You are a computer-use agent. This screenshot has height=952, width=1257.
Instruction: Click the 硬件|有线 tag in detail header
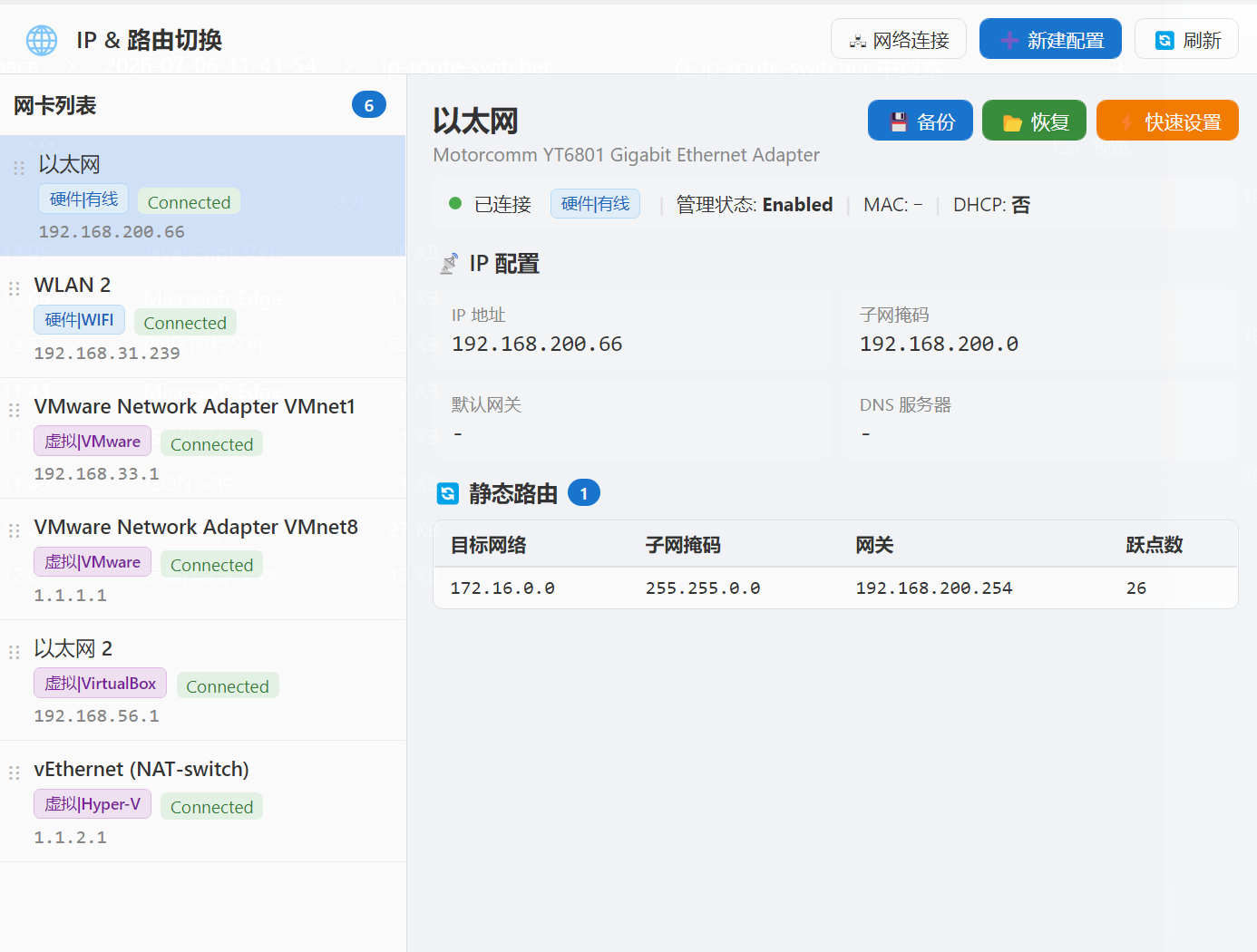595,204
